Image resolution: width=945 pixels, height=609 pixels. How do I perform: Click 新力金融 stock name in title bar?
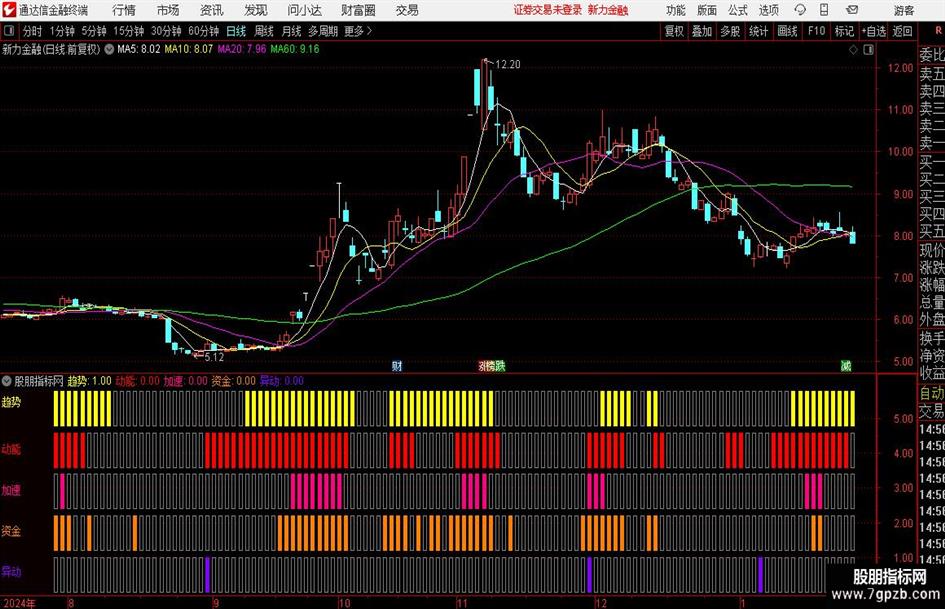tap(608, 10)
